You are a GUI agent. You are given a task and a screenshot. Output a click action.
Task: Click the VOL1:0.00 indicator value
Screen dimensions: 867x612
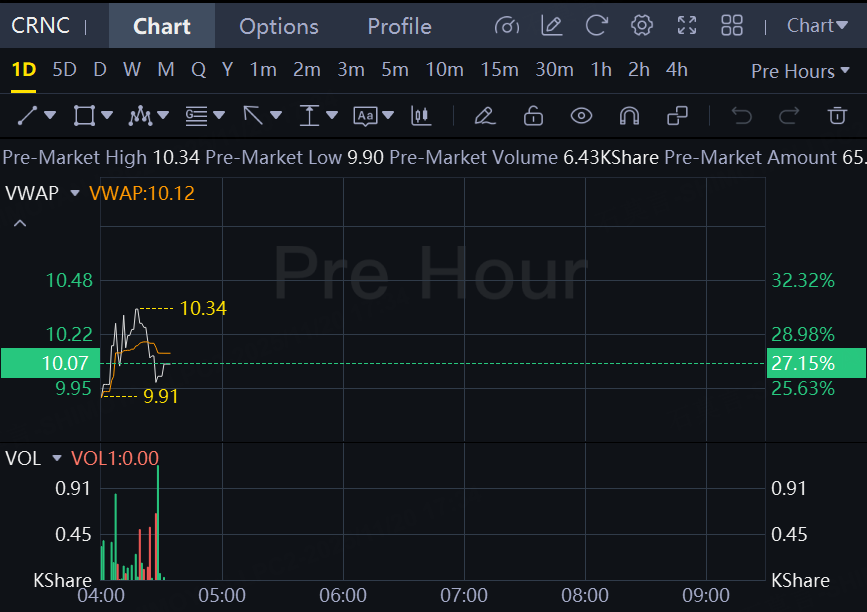click(115, 458)
